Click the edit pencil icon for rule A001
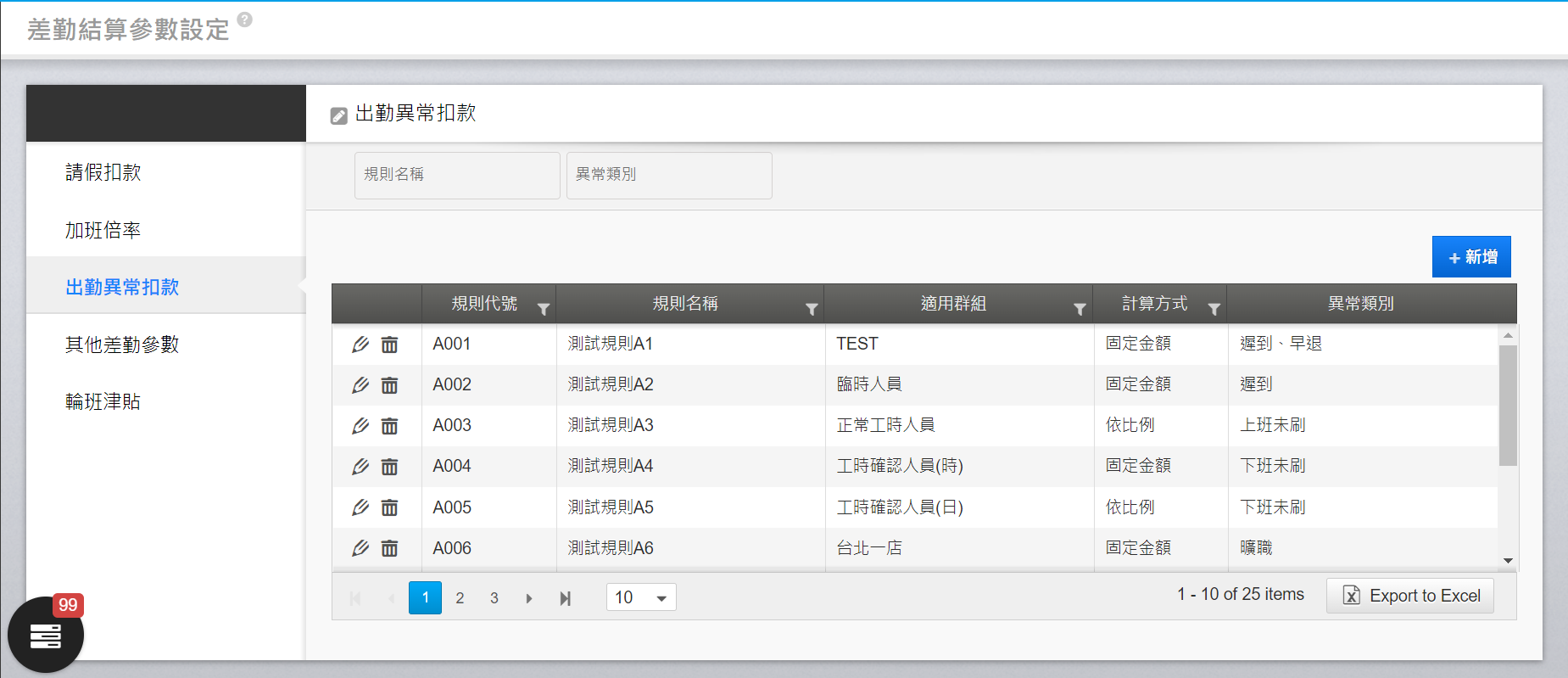The height and width of the screenshot is (678, 1568). pos(360,345)
